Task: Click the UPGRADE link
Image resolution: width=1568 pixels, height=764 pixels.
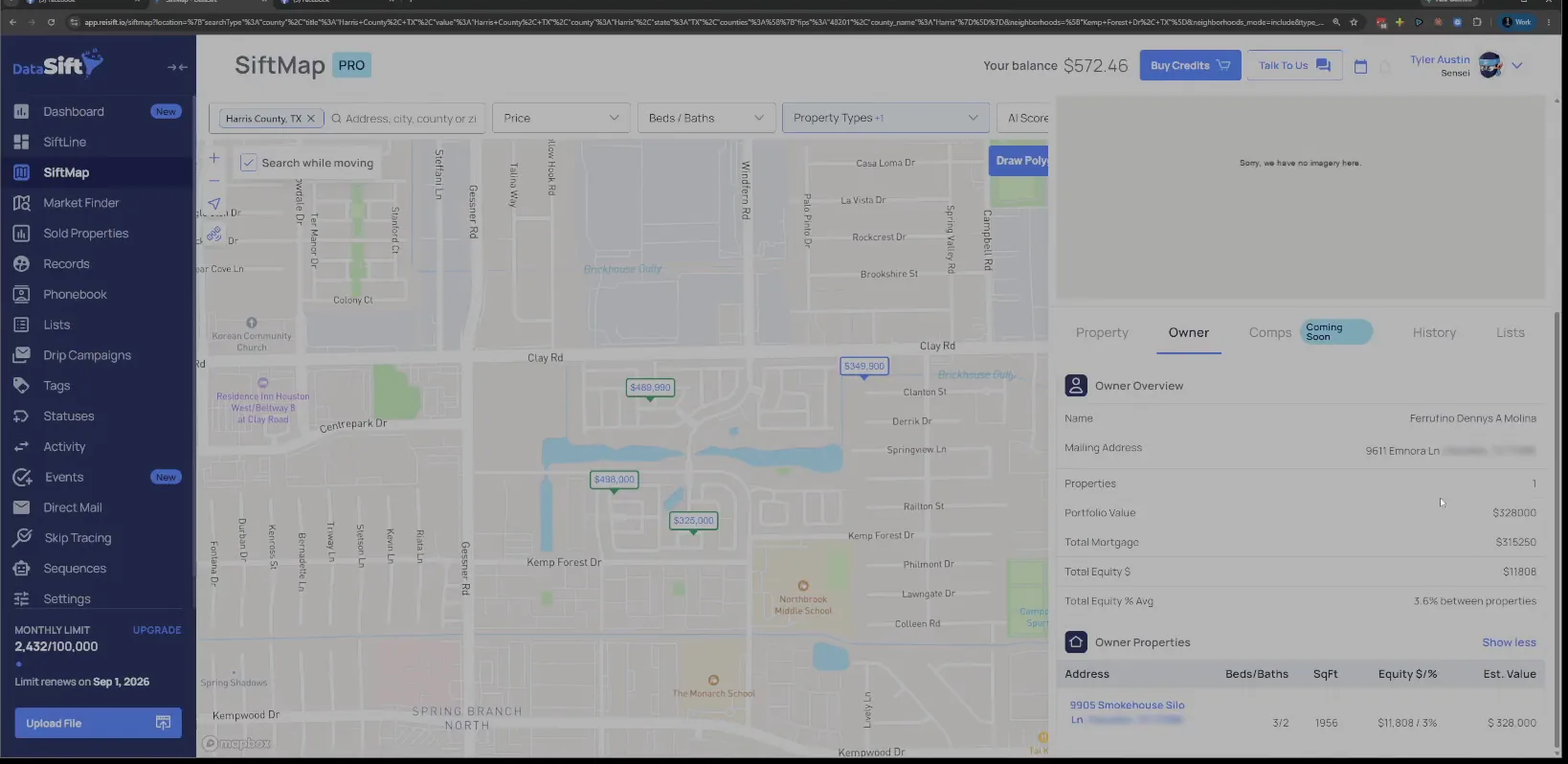Action: 157,630
